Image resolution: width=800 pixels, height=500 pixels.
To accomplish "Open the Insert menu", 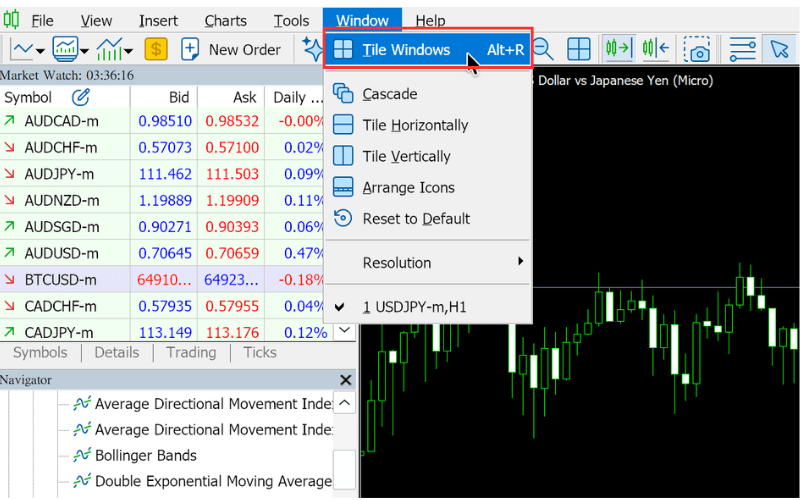I will click(x=158, y=20).
